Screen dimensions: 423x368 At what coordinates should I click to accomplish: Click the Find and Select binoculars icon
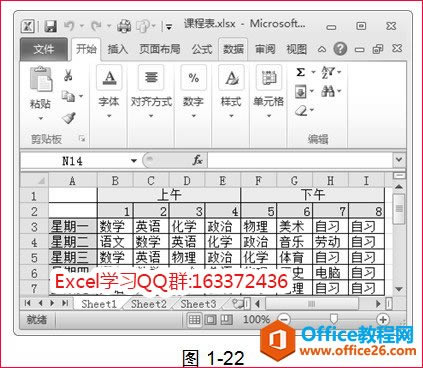(x=328, y=91)
